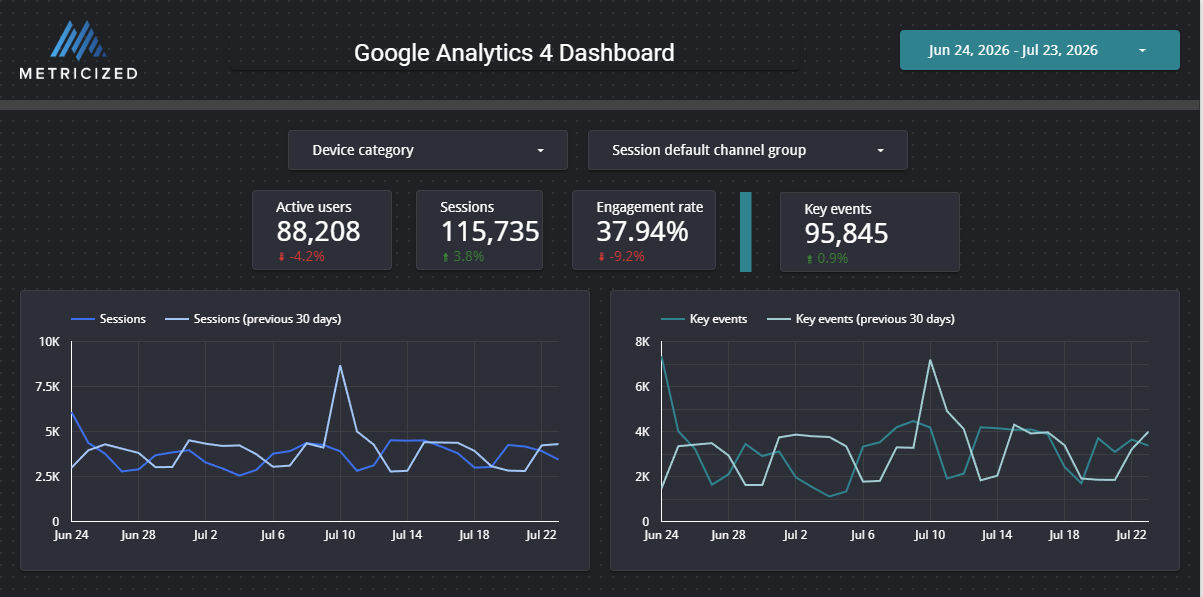Click the Jun 28 label on Sessions chart
The image size is (1203, 597).
coord(138,535)
